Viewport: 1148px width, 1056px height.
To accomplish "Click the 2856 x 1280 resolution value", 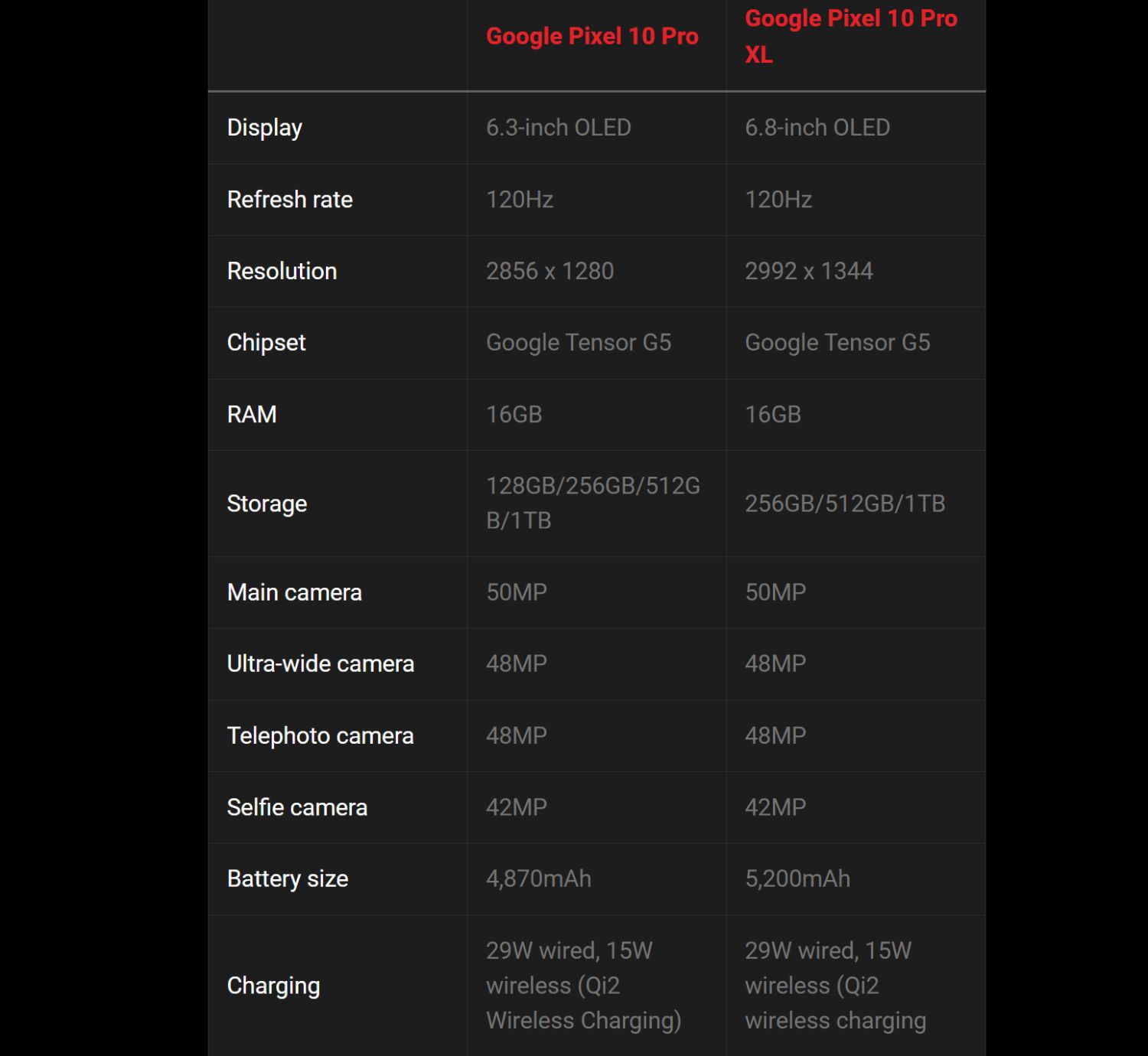I will [x=550, y=271].
